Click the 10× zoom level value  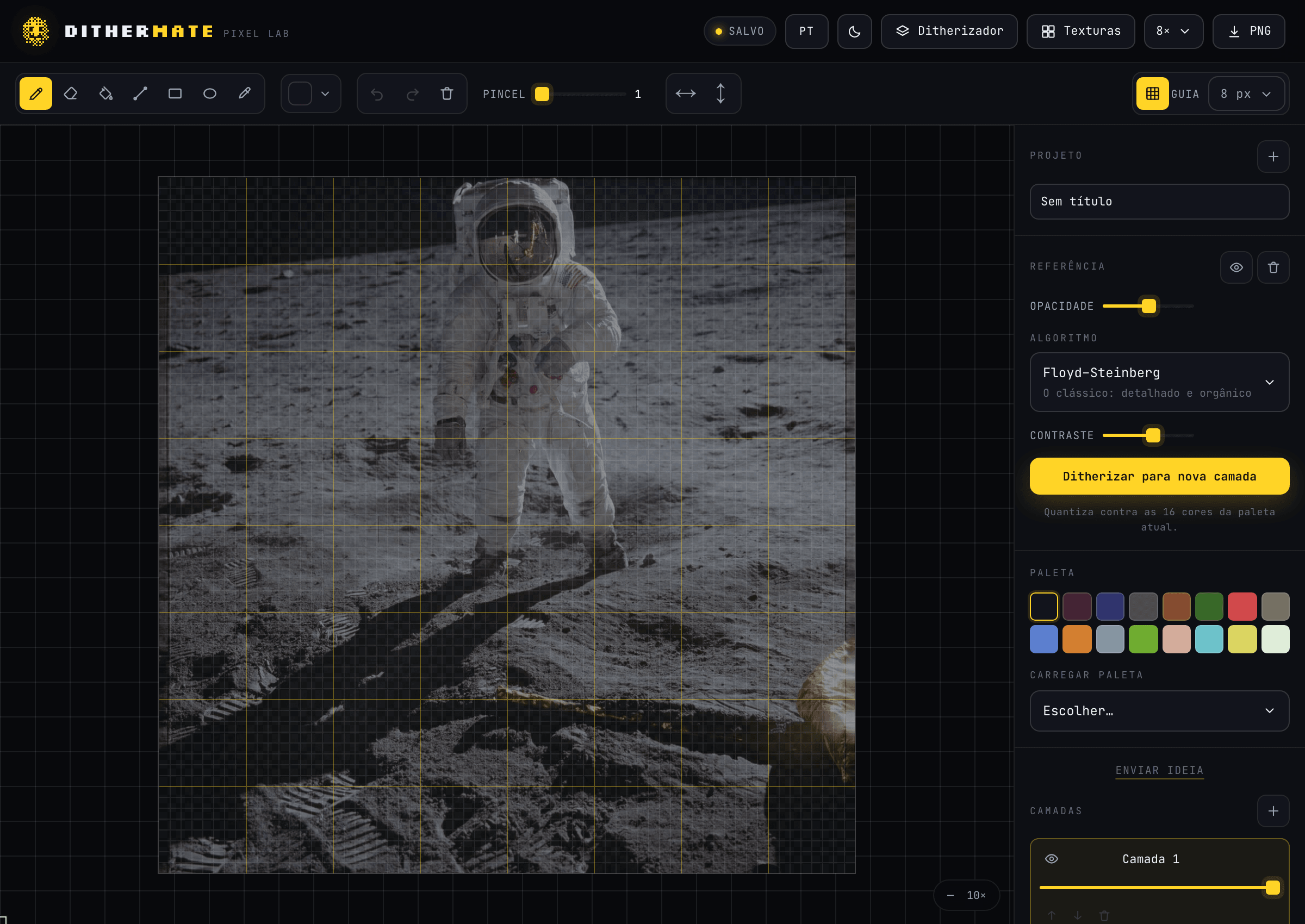976,895
